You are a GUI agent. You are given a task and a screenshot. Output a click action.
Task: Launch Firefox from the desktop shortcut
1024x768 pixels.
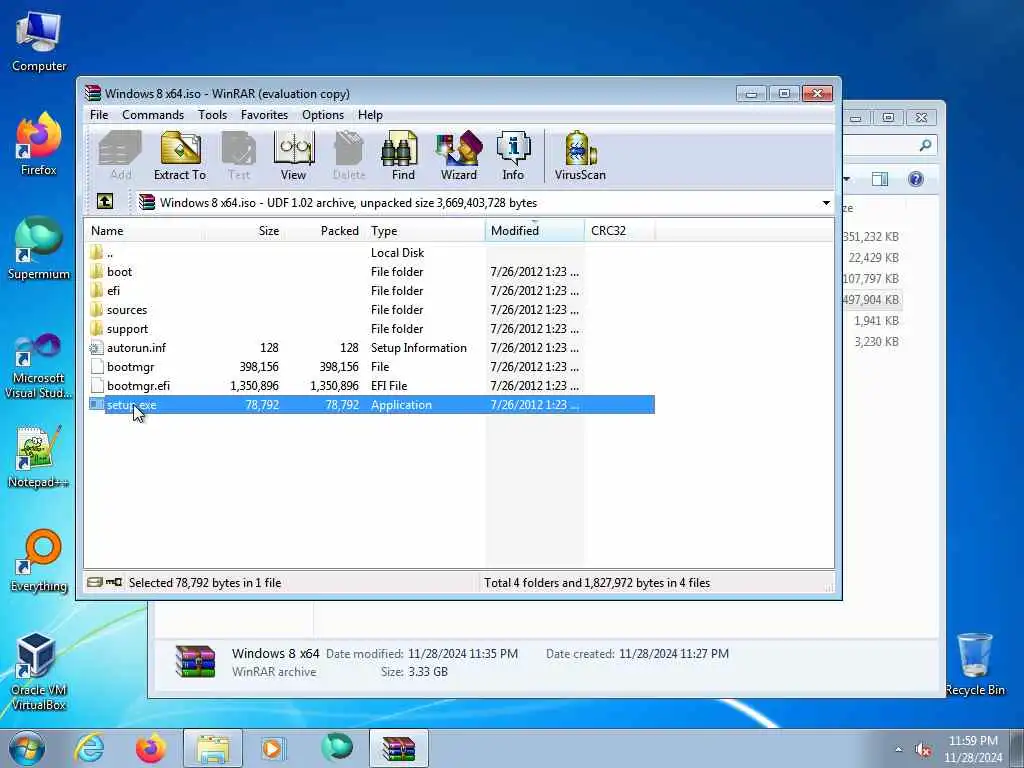tap(39, 144)
